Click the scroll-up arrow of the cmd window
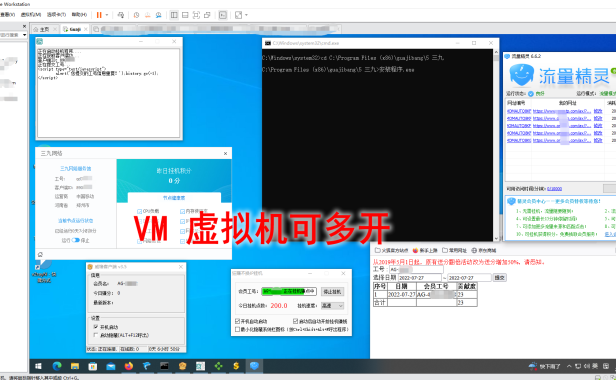Image resolution: width=616 pixels, height=380 pixels. click(x=496, y=52)
